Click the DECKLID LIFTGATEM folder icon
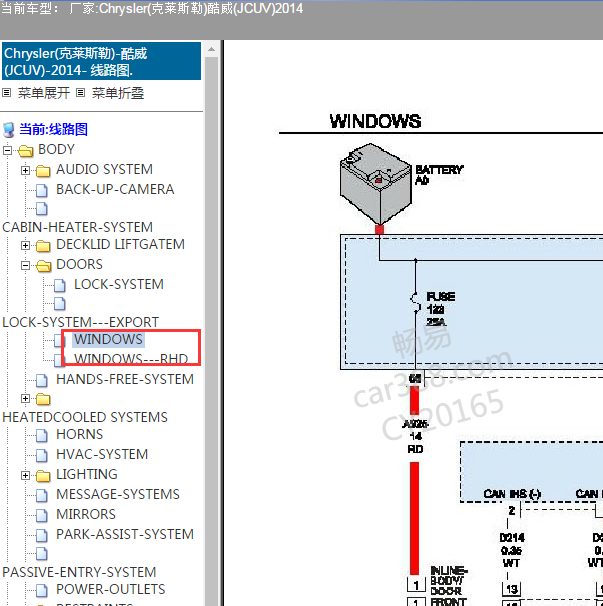Screen dimensions: 603x606 (43, 245)
